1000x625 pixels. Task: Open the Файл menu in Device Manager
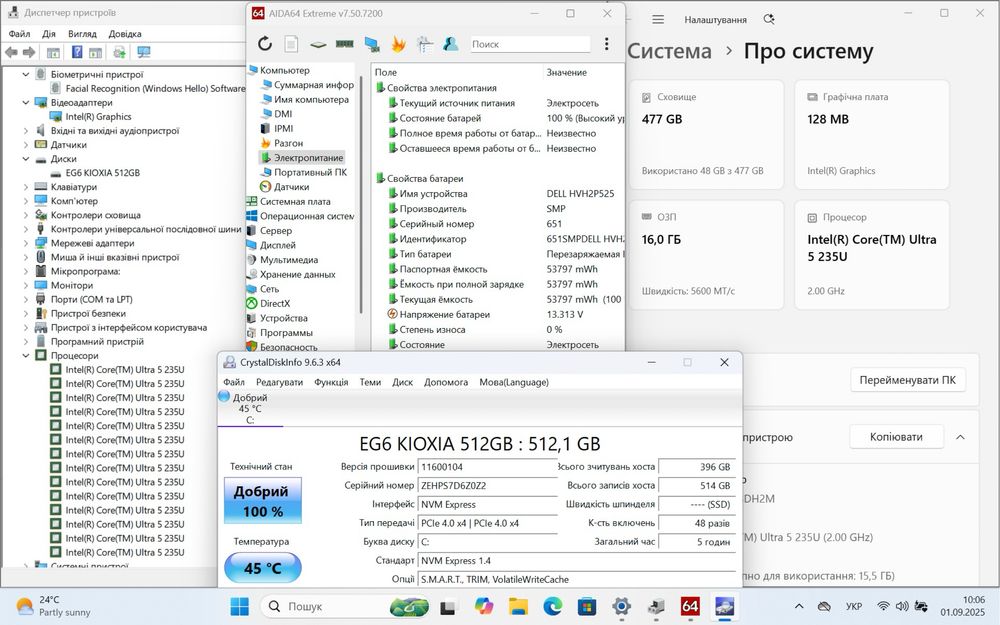pos(19,34)
